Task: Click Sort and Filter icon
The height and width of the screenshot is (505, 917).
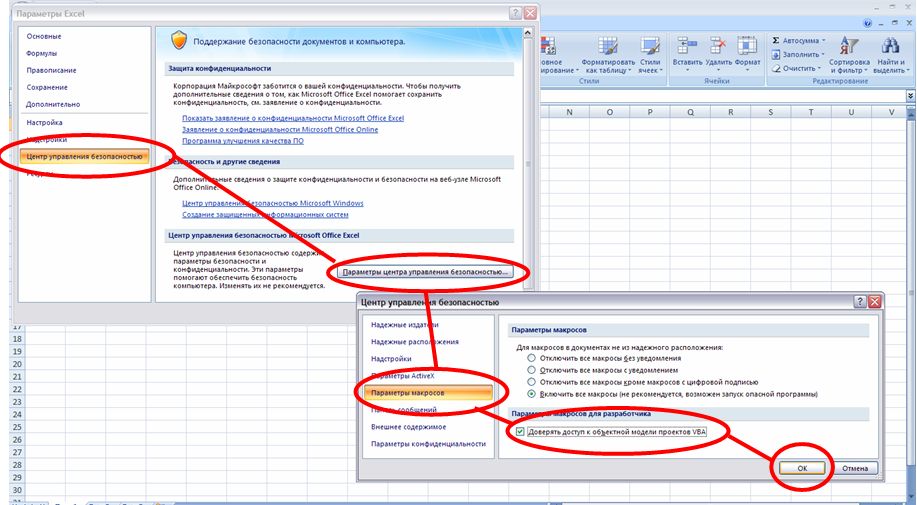Action: [849, 46]
